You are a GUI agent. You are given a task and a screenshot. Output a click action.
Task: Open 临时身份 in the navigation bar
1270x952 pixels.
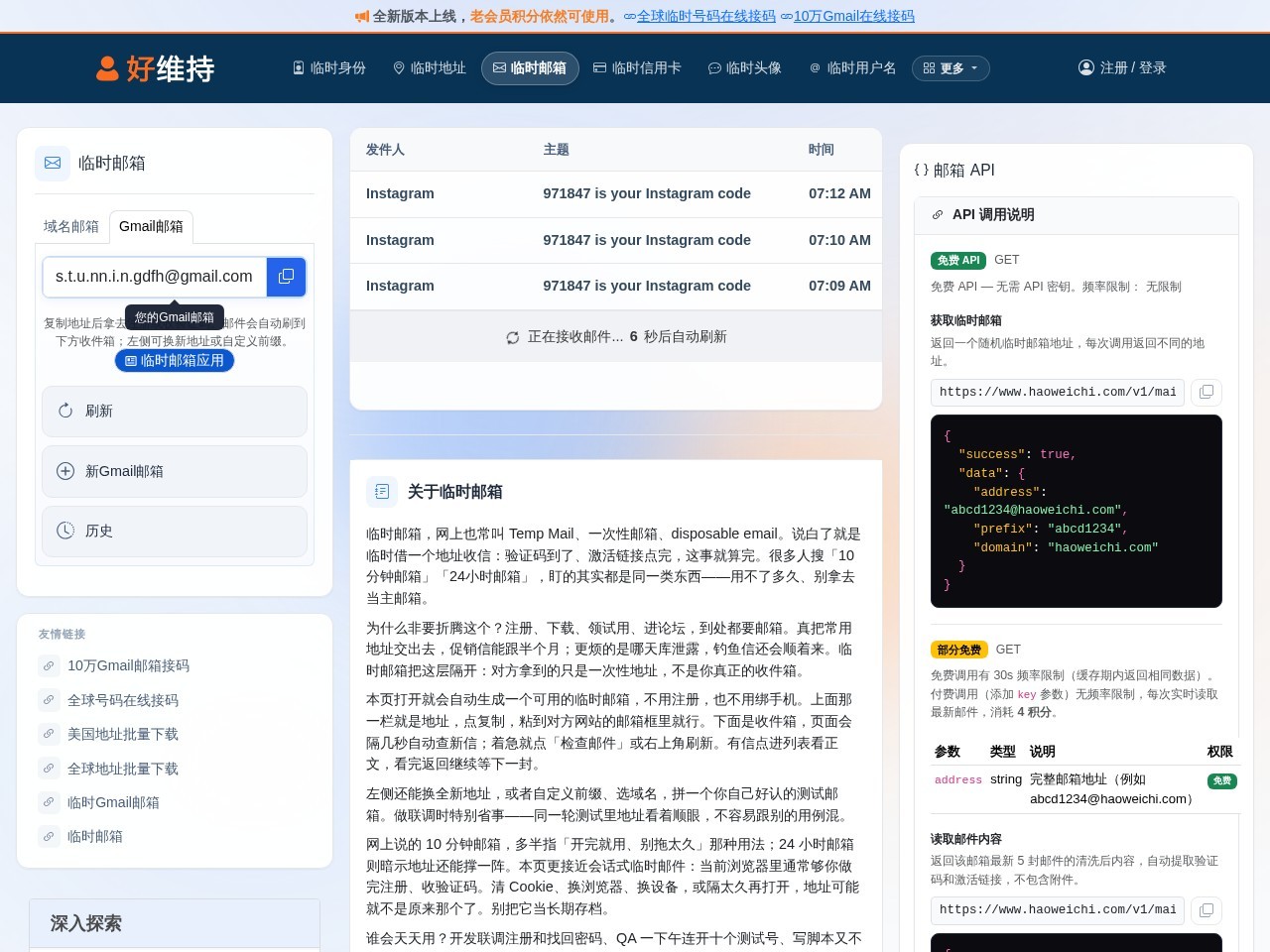tap(329, 68)
